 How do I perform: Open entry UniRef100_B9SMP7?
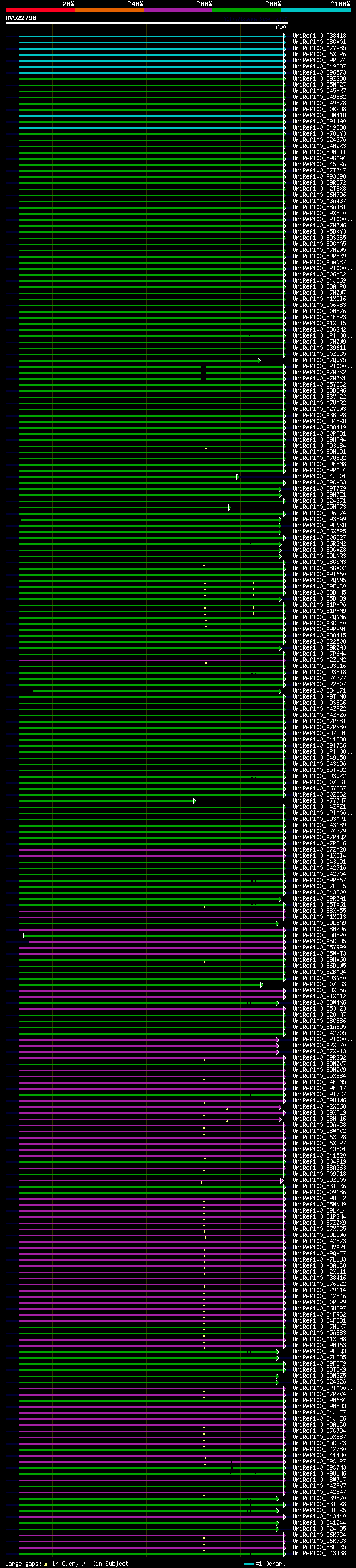click(x=319, y=1461)
